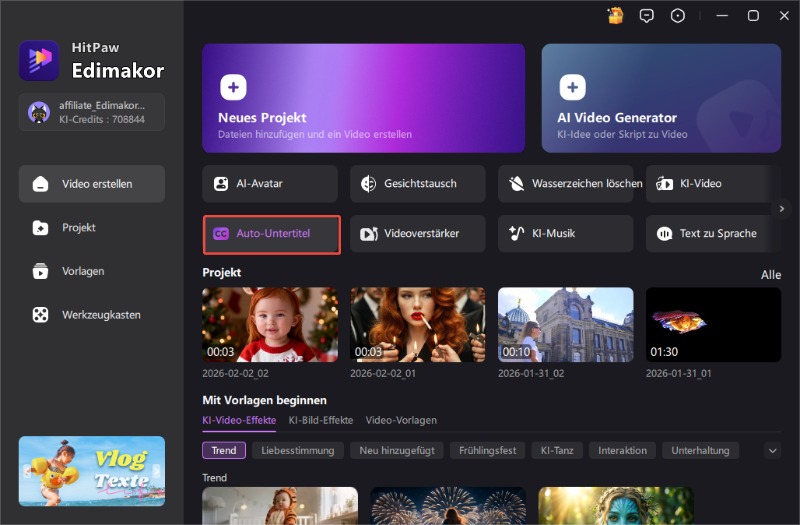
Task: Launch the KI-Musik generator
Action: tap(565, 234)
